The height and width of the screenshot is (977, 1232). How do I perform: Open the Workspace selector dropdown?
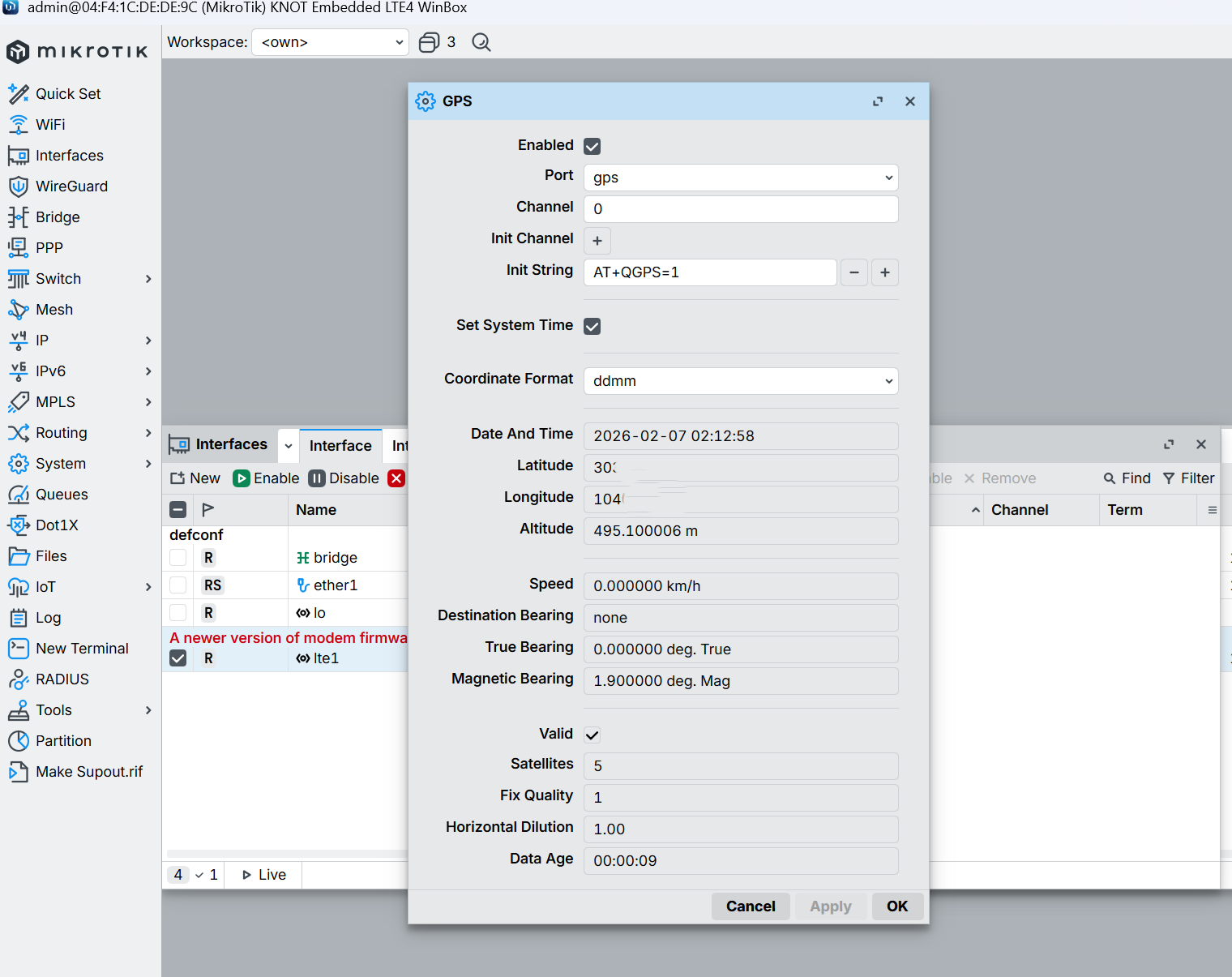331,42
